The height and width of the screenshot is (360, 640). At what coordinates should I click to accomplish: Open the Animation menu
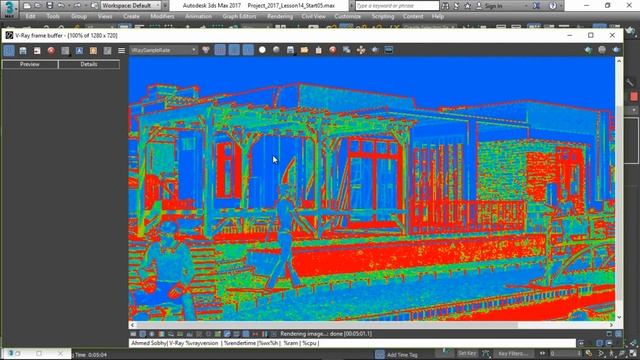[x=198, y=16]
